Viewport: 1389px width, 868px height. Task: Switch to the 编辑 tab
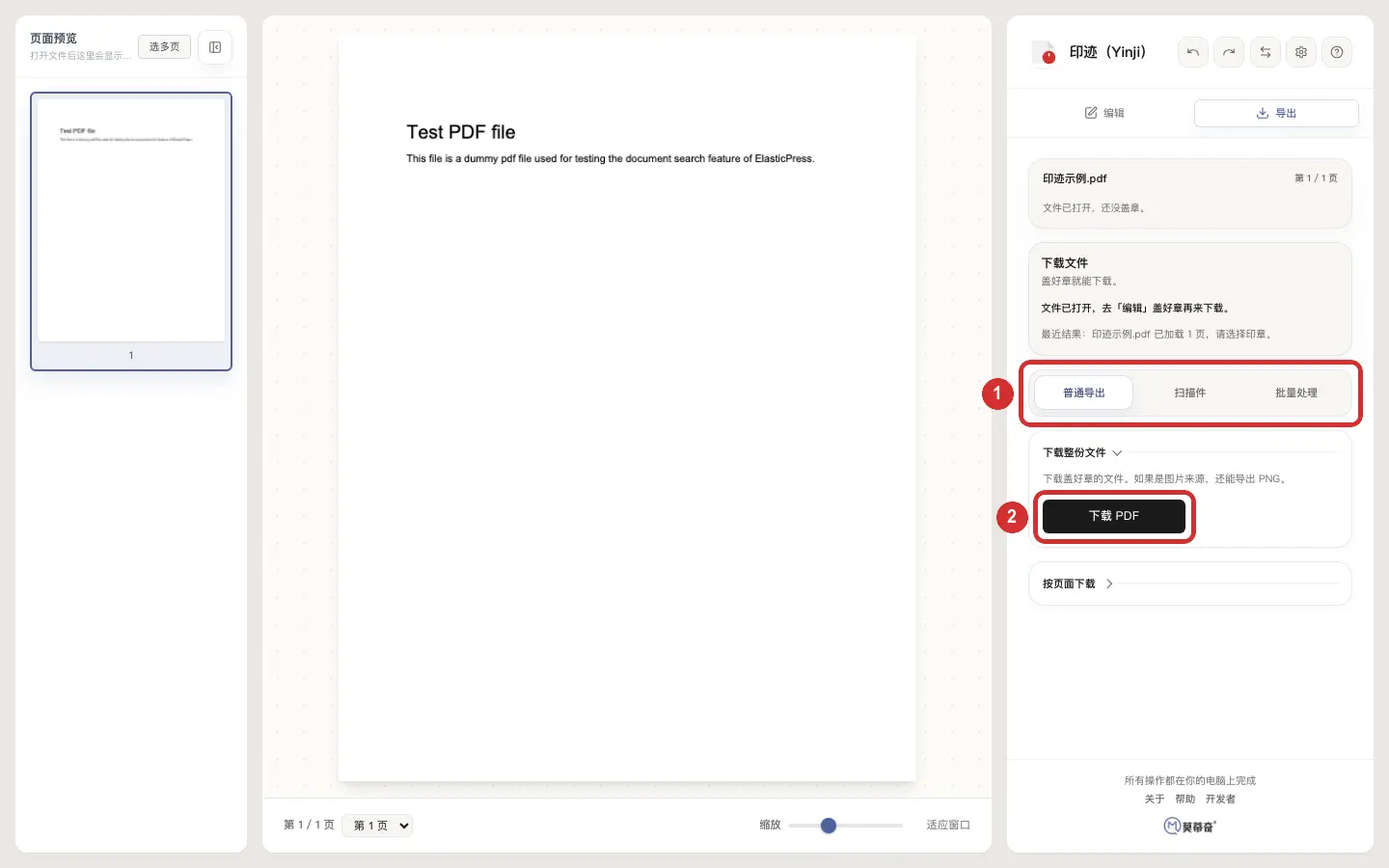pos(1104,113)
